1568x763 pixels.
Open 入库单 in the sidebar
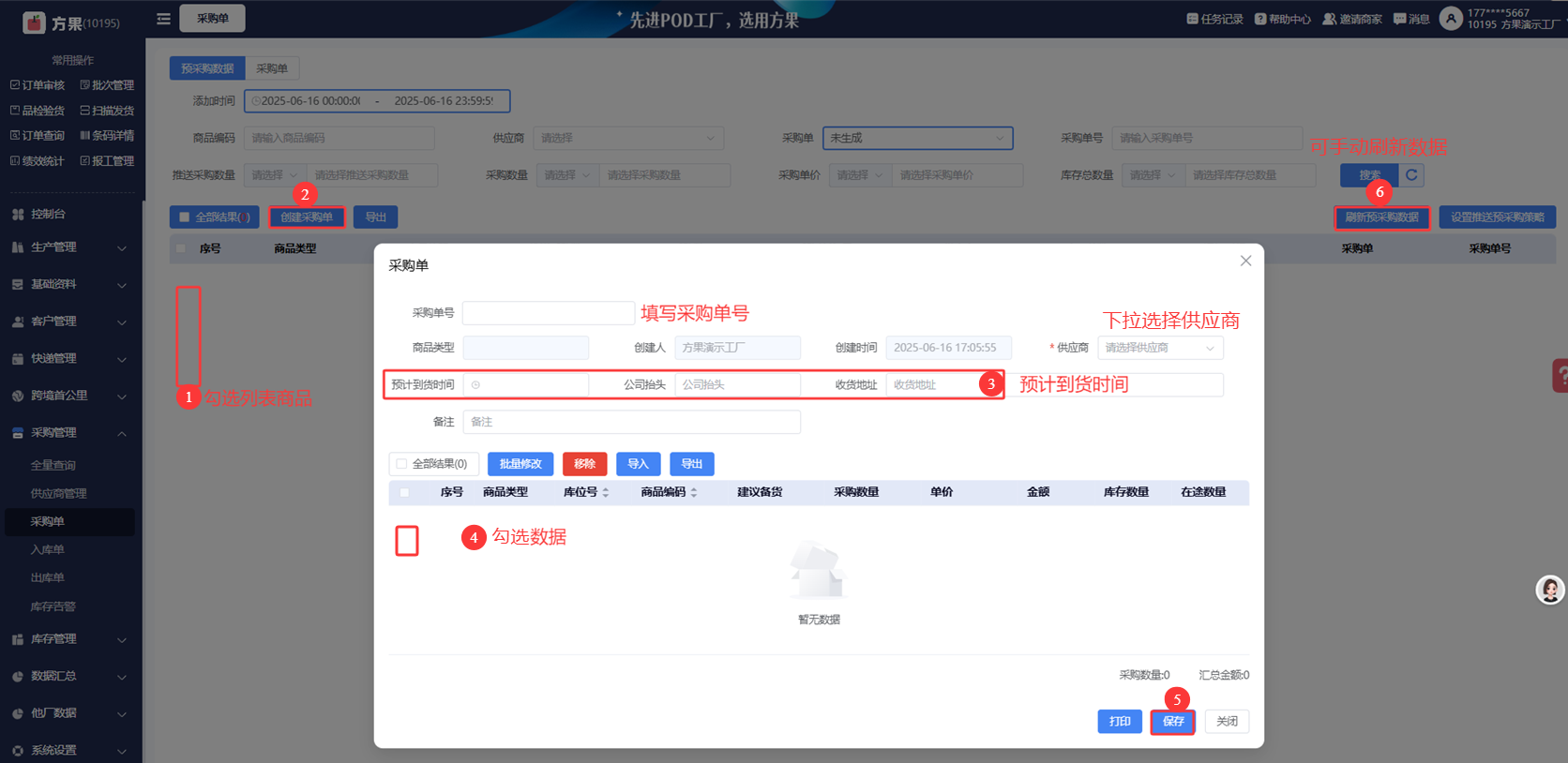click(x=47, y=550)
